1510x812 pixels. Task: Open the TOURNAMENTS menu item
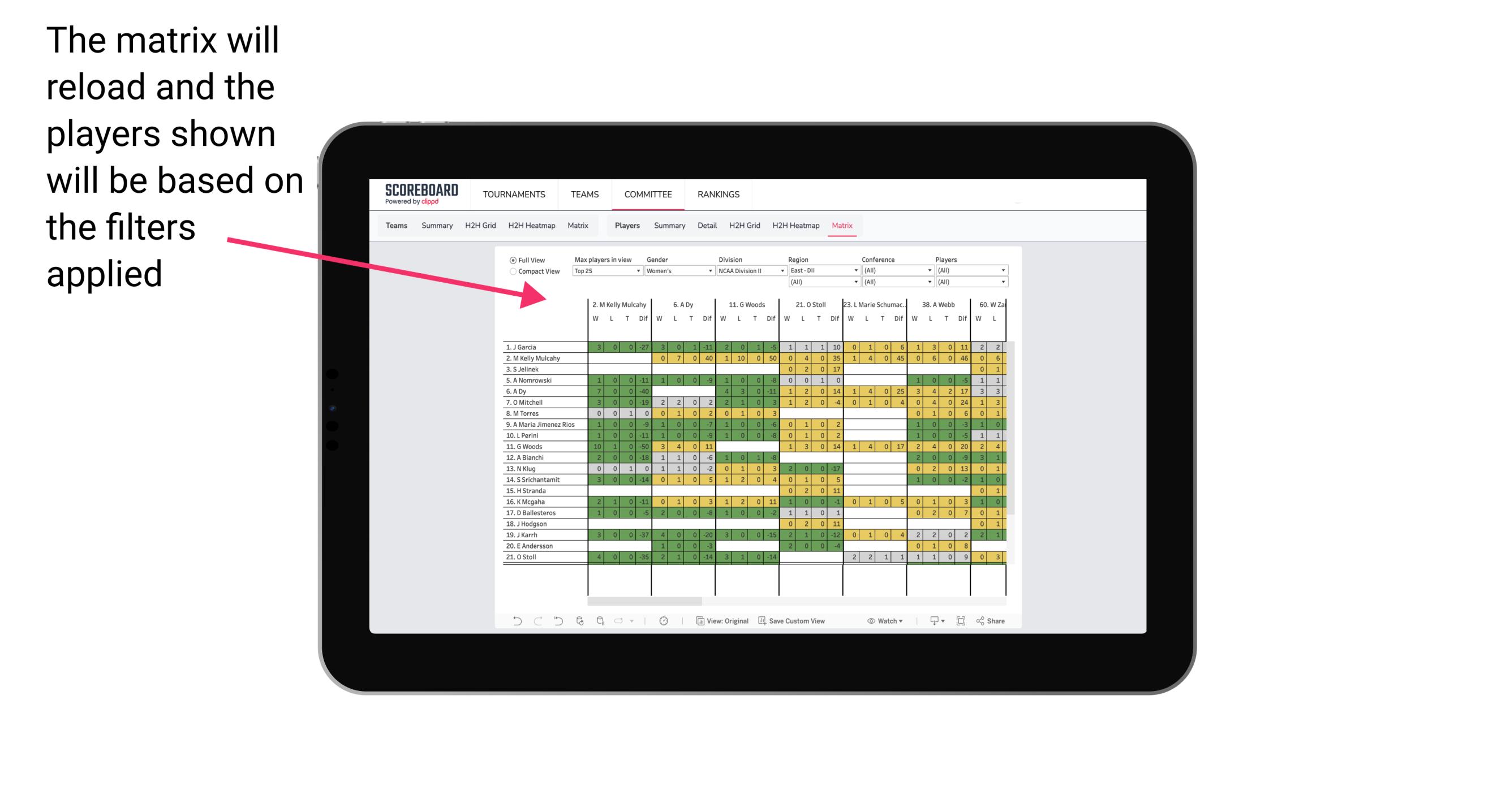point(516,194)
